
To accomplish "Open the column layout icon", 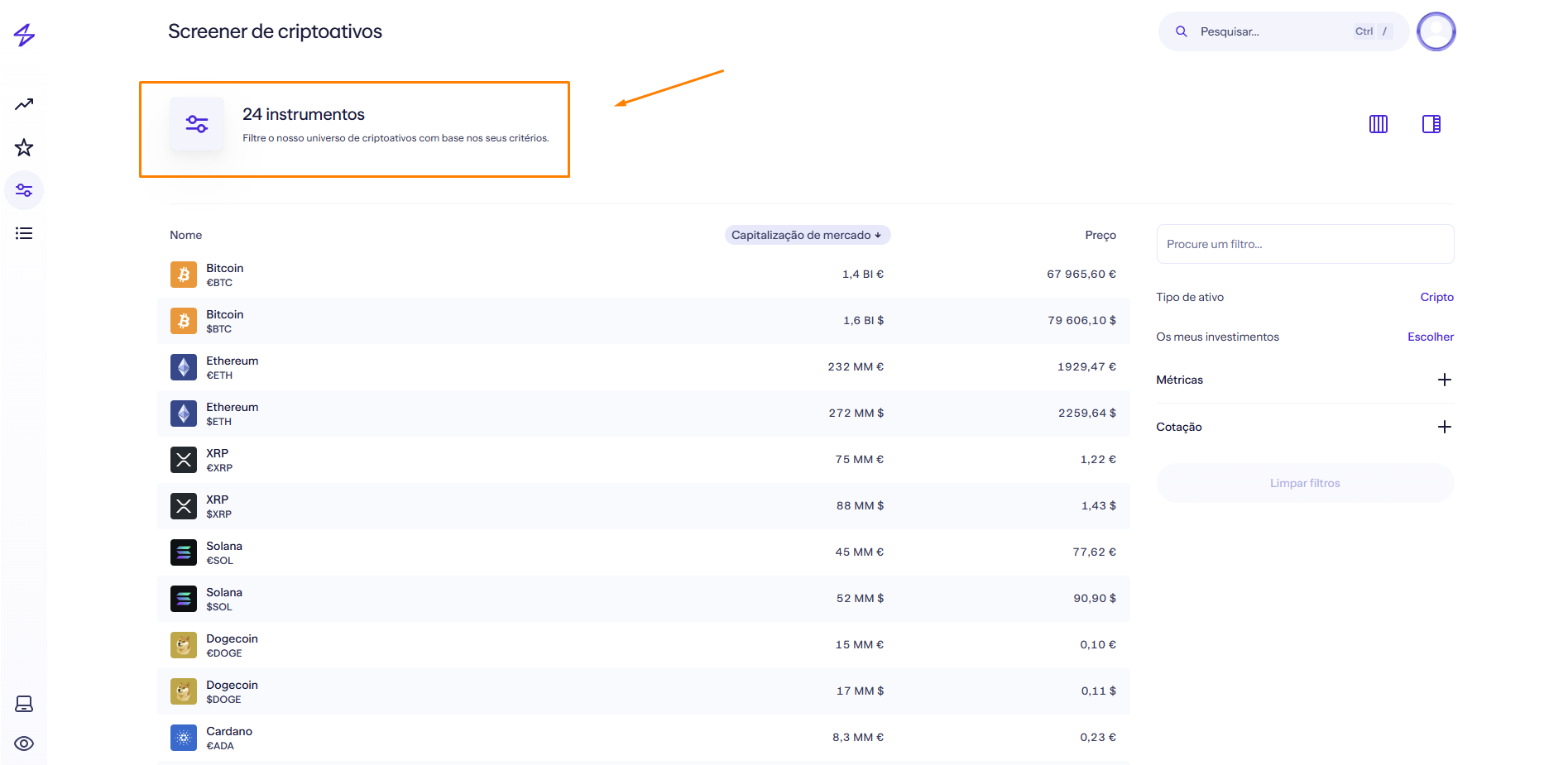I will click(x=1379, y=124).
